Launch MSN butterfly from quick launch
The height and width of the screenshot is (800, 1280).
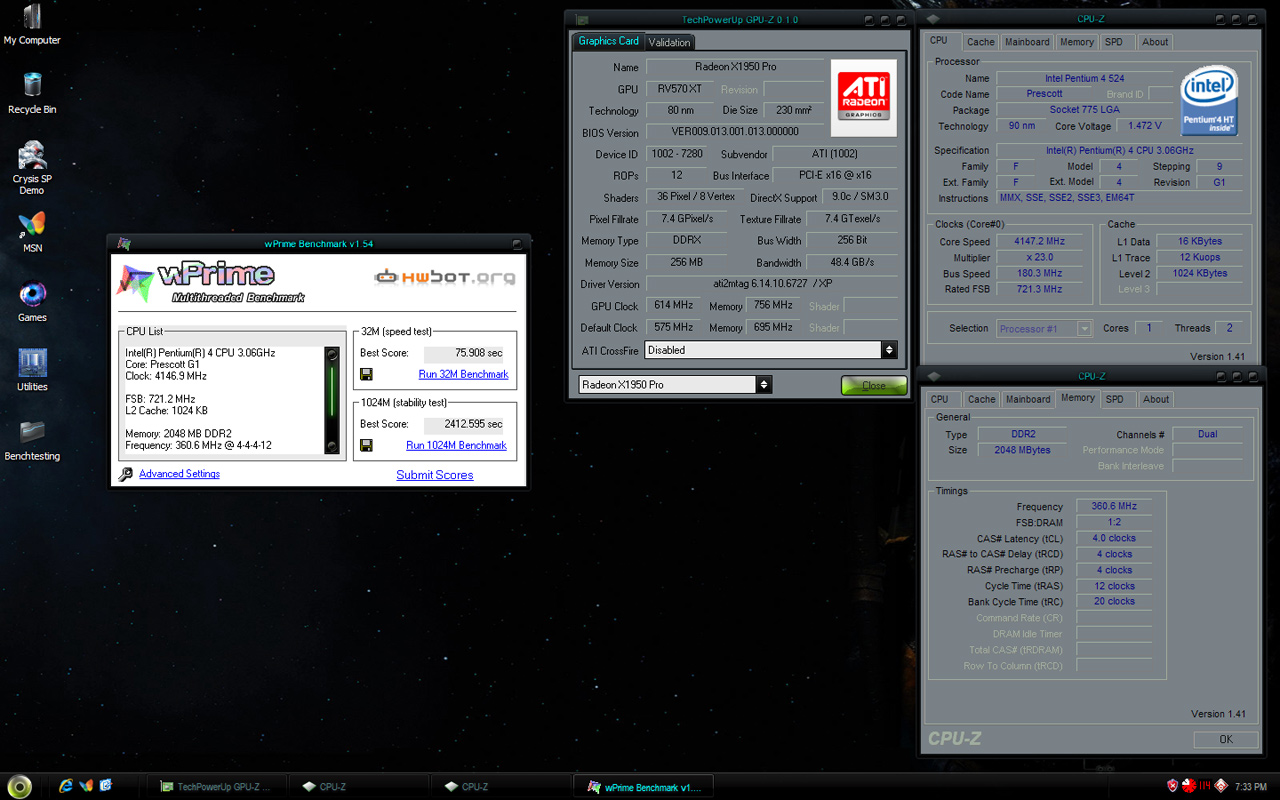point(87,786)
